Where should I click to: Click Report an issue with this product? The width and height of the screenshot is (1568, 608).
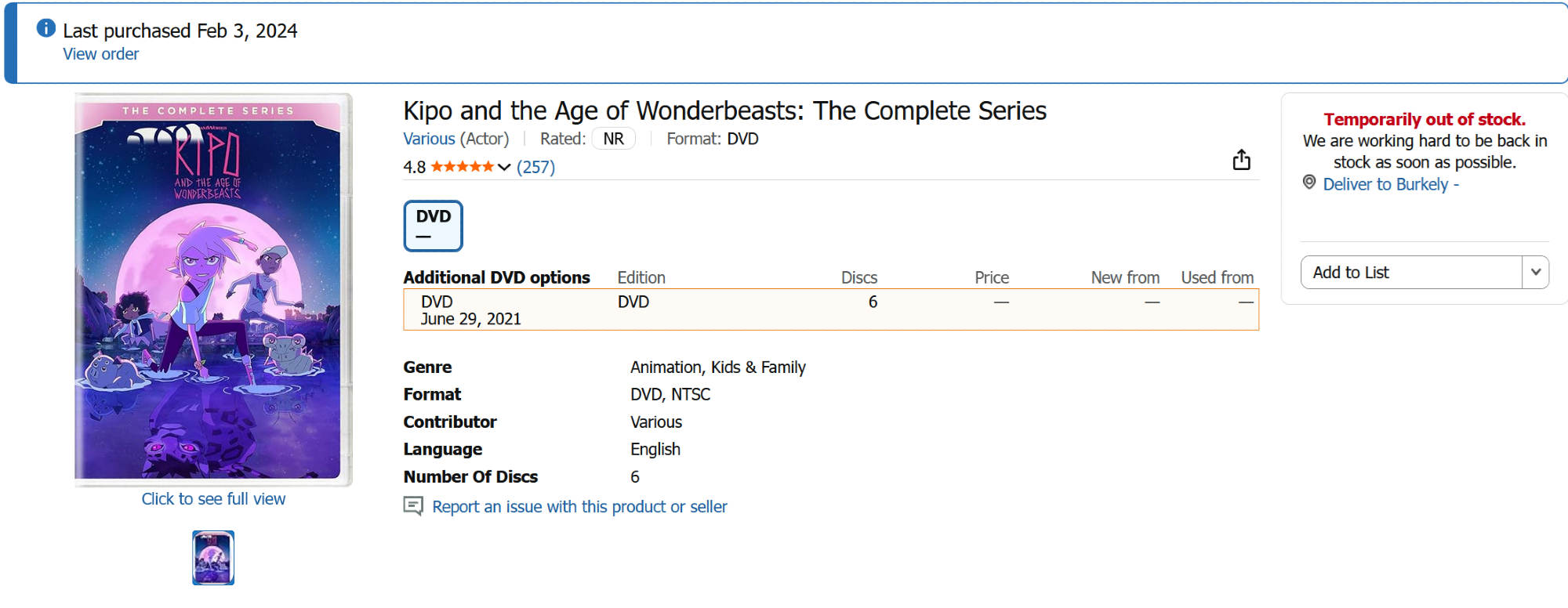pyautogui.click(x=579, y=507)
